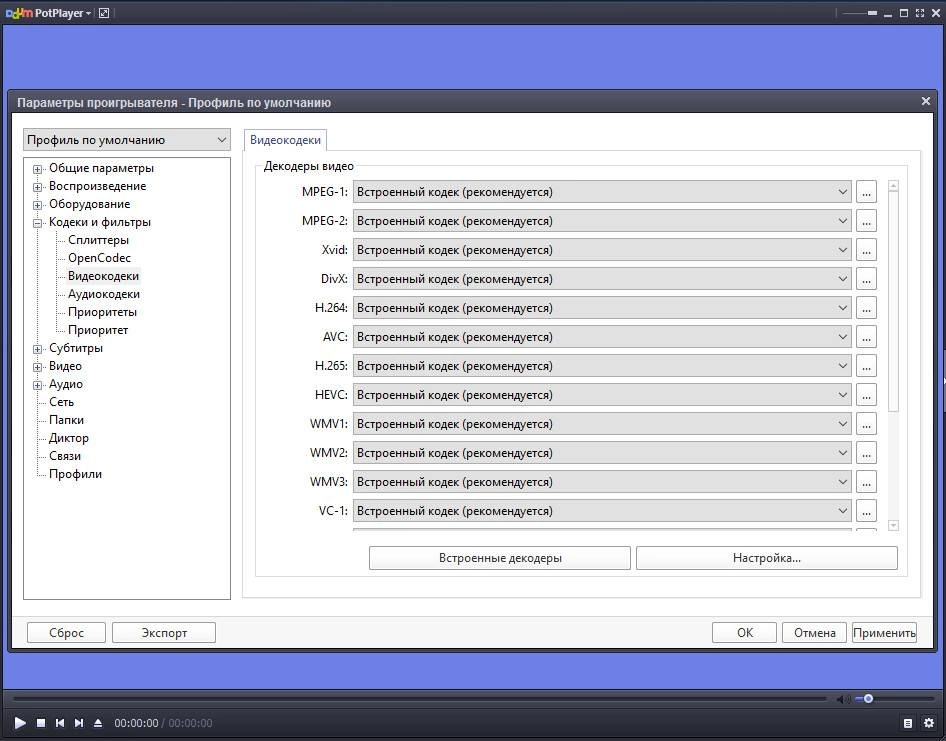Toggle fullscreen mode icon in title bar

pos(919,13)
